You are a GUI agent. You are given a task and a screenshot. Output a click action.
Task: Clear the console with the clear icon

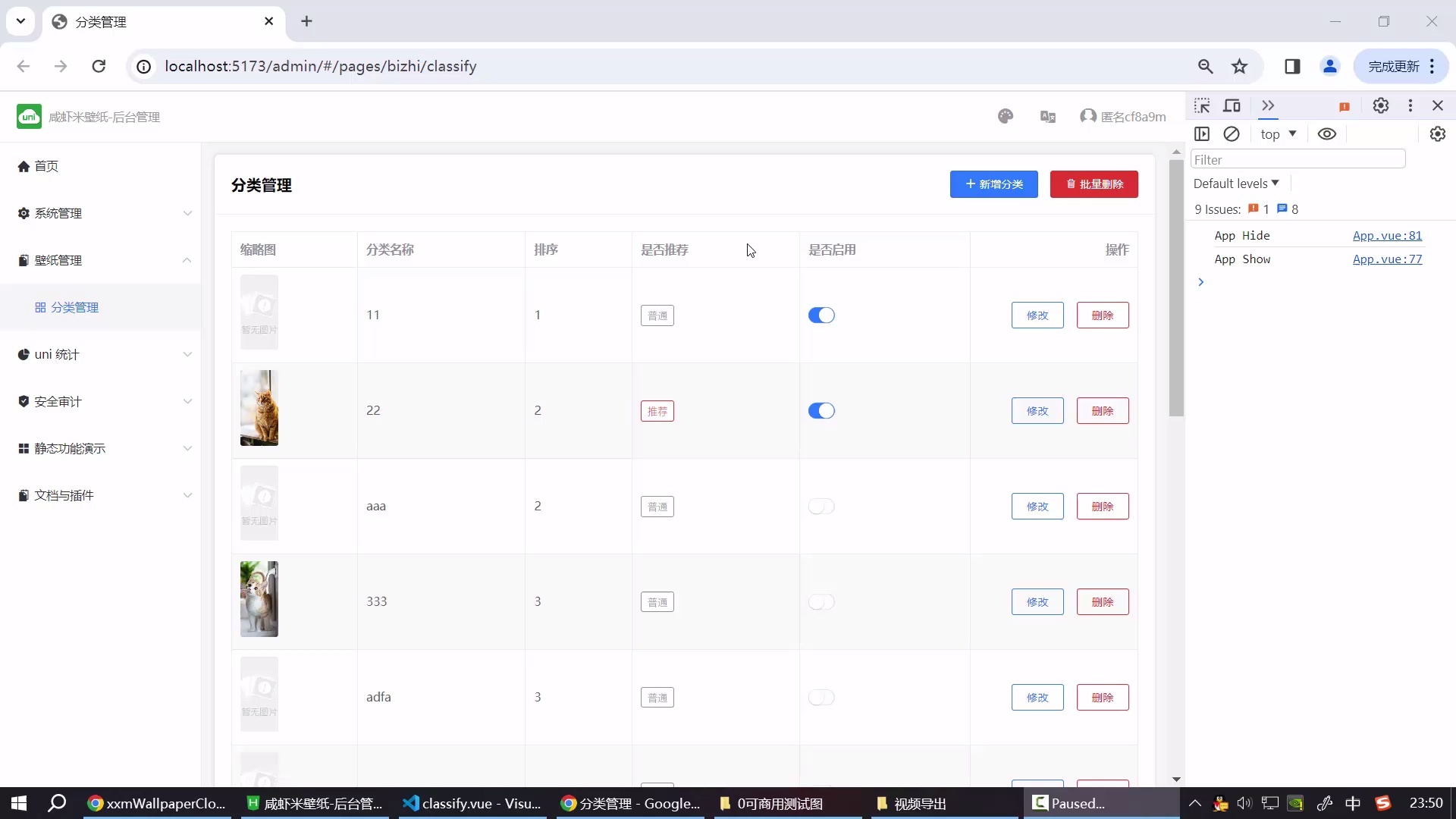(1232, 134)
